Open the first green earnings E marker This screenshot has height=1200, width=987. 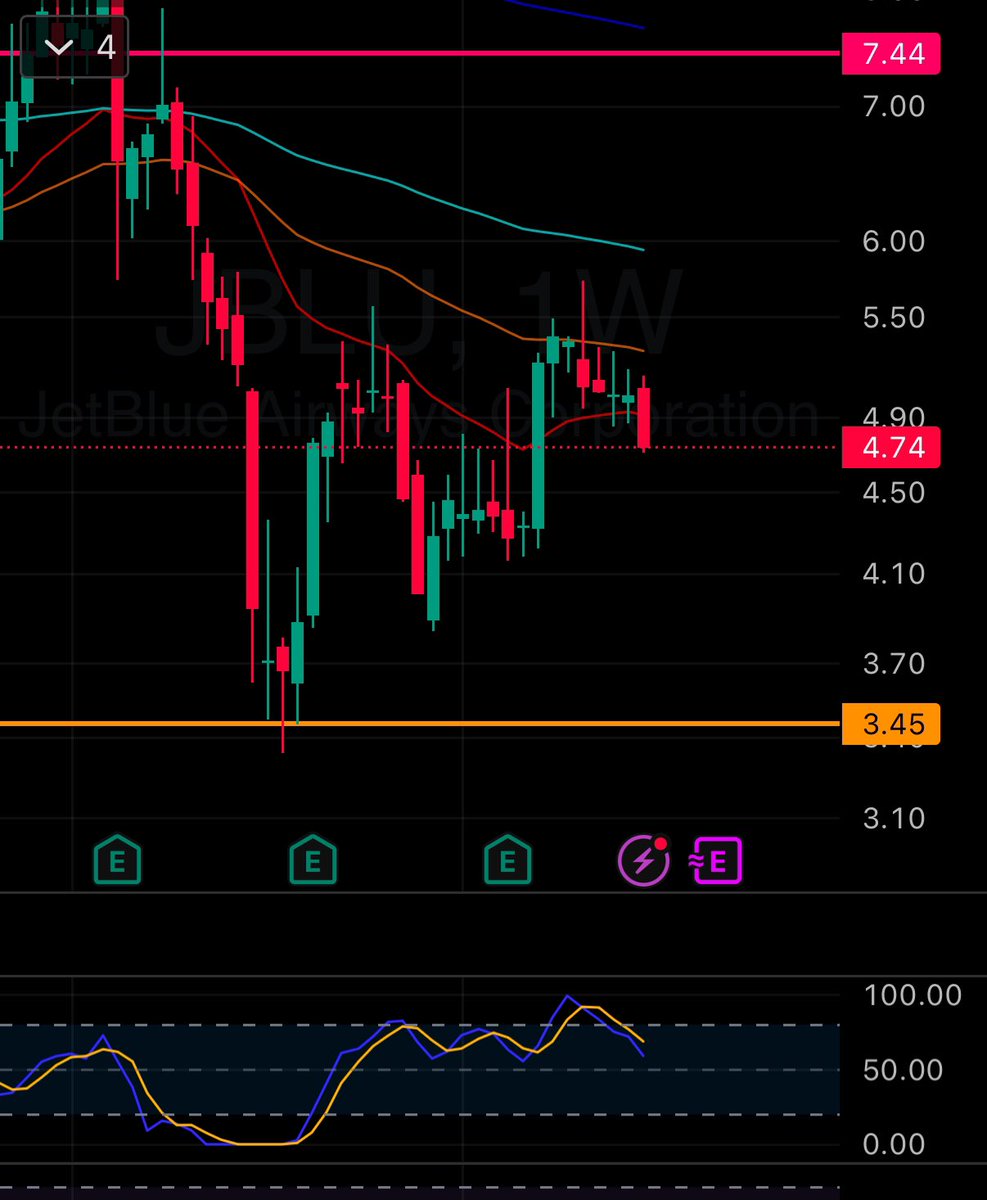point(117,860)
